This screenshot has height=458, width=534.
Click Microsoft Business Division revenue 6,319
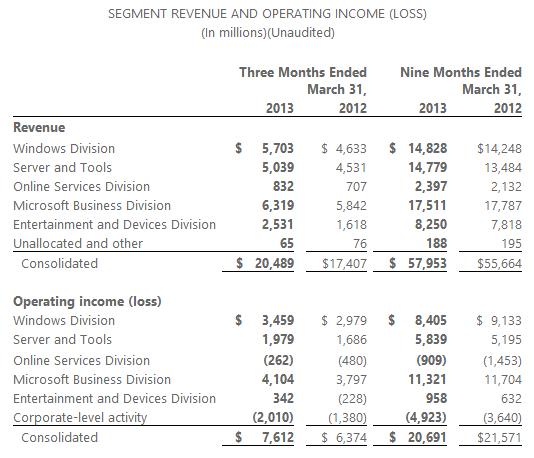coord(278,206)
